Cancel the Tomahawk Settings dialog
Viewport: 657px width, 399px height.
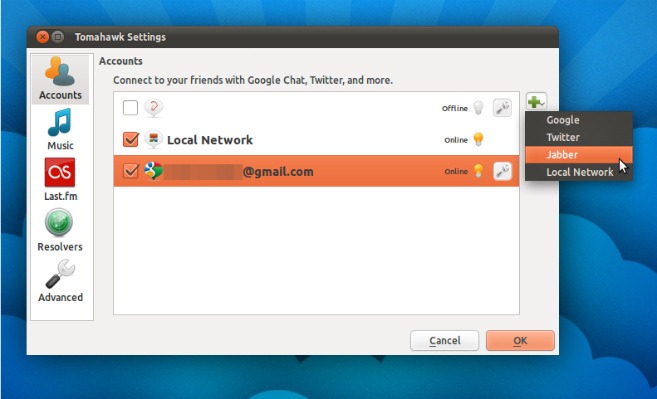point(445,340)
